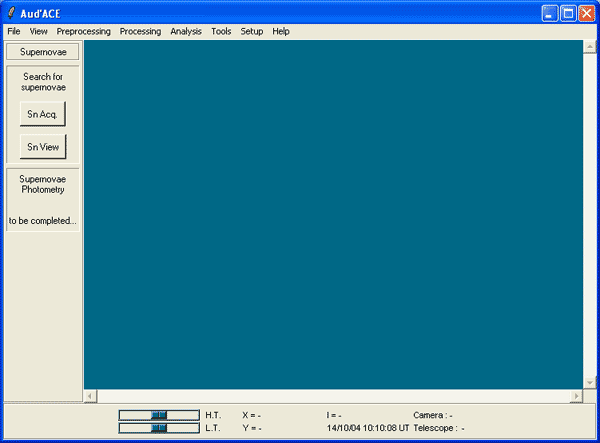Maximize the Aud'ACE window
600x443 pixels.
pyautogui.click(x=568, y=14)
